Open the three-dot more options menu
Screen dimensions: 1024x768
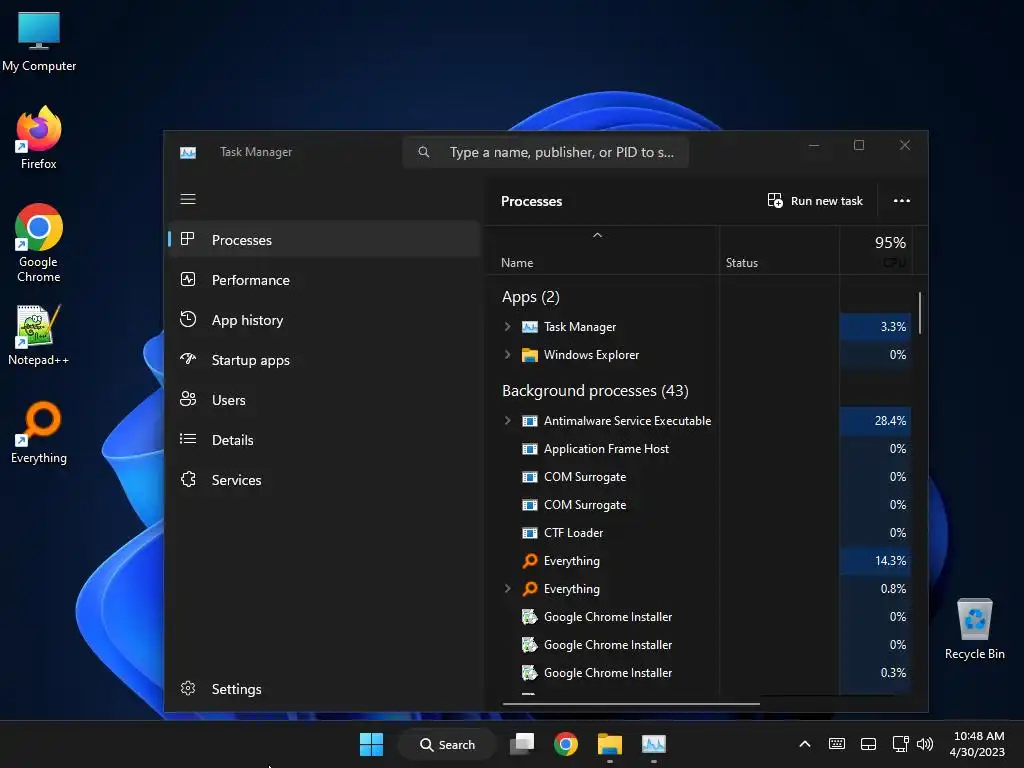(901, 200)
